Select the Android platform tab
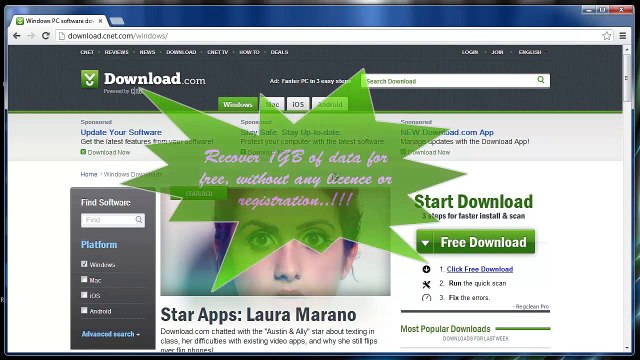 (x=330, y=104)
